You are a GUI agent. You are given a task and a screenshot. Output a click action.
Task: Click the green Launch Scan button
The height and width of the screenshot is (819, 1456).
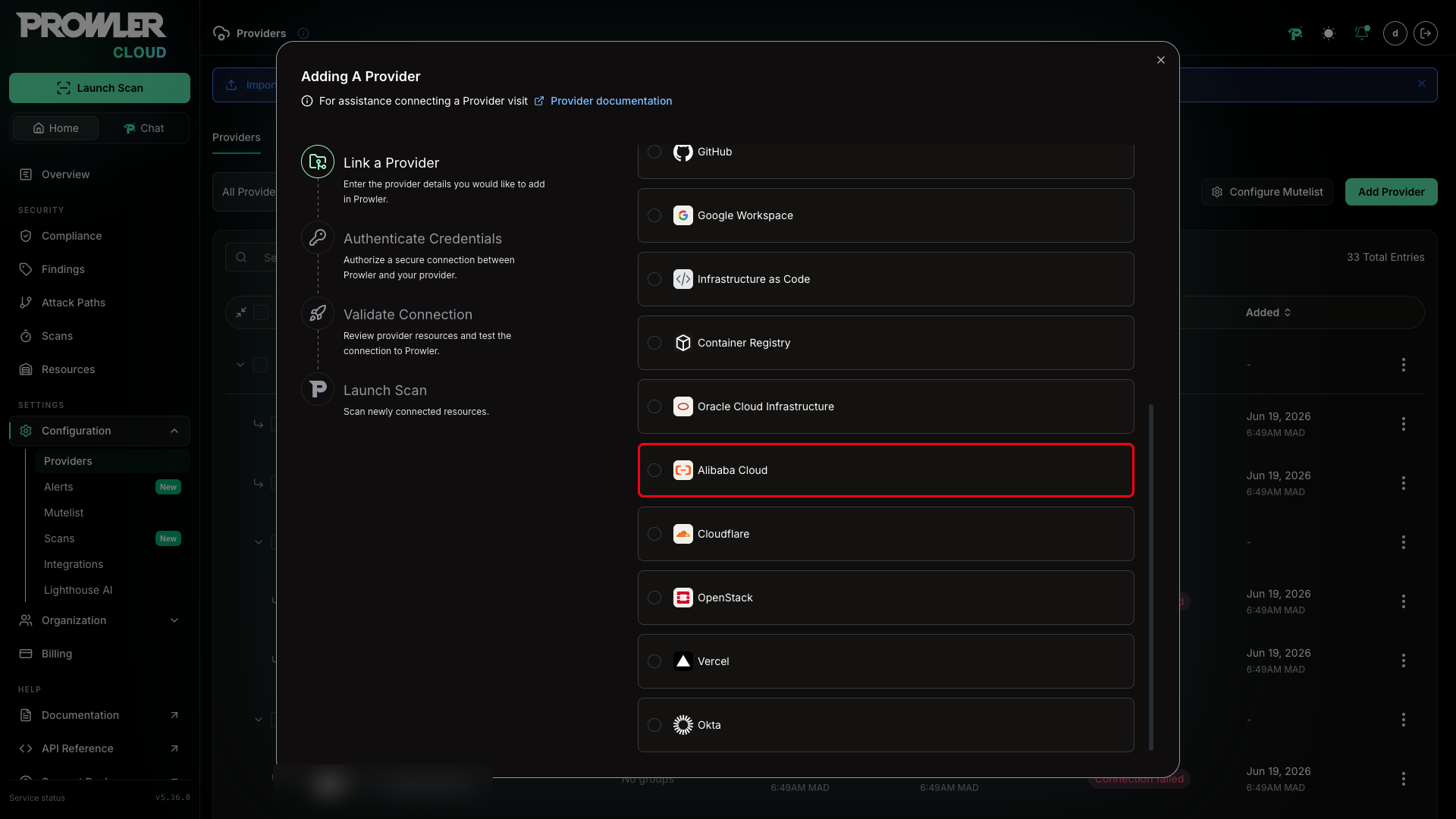coord(99,88)
